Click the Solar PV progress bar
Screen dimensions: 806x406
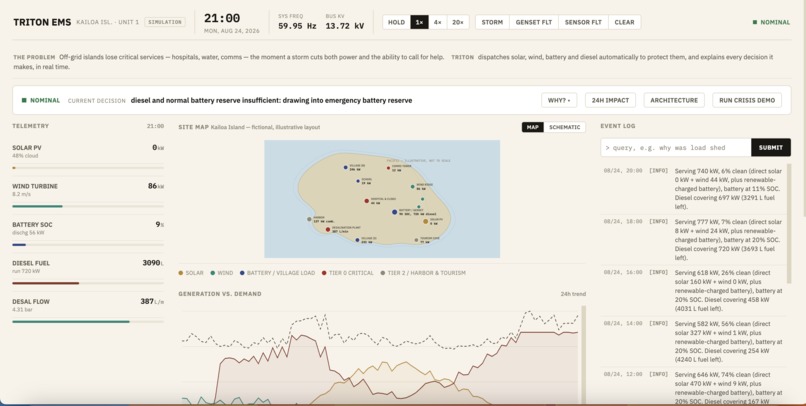88,168
